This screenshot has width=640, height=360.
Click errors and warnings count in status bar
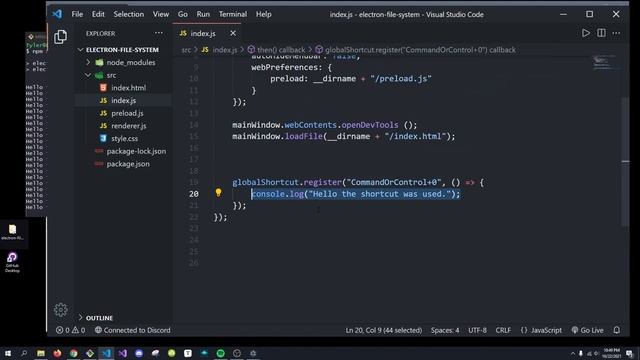click(x=70, y=330)
